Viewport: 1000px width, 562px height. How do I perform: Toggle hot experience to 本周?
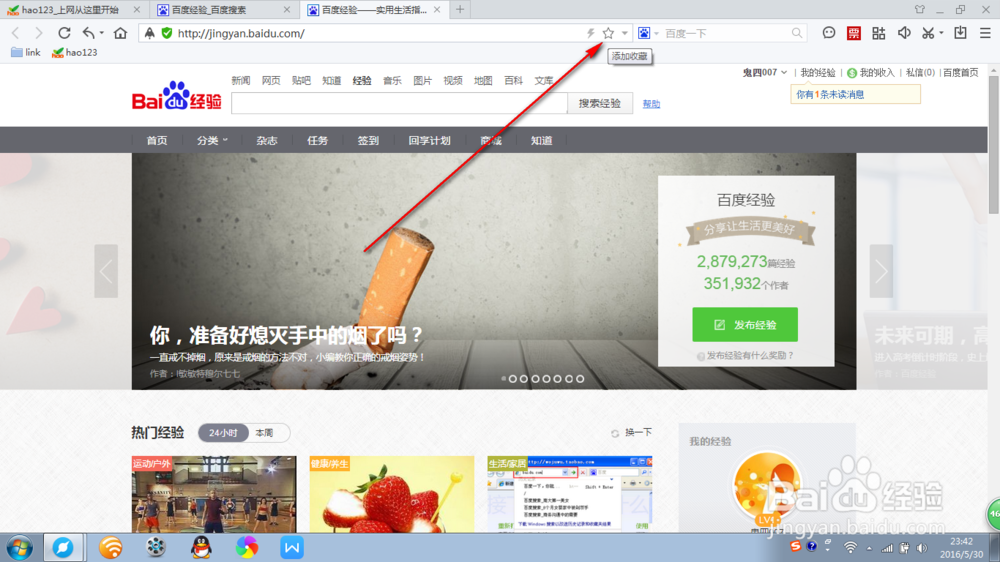pos(264,433)
